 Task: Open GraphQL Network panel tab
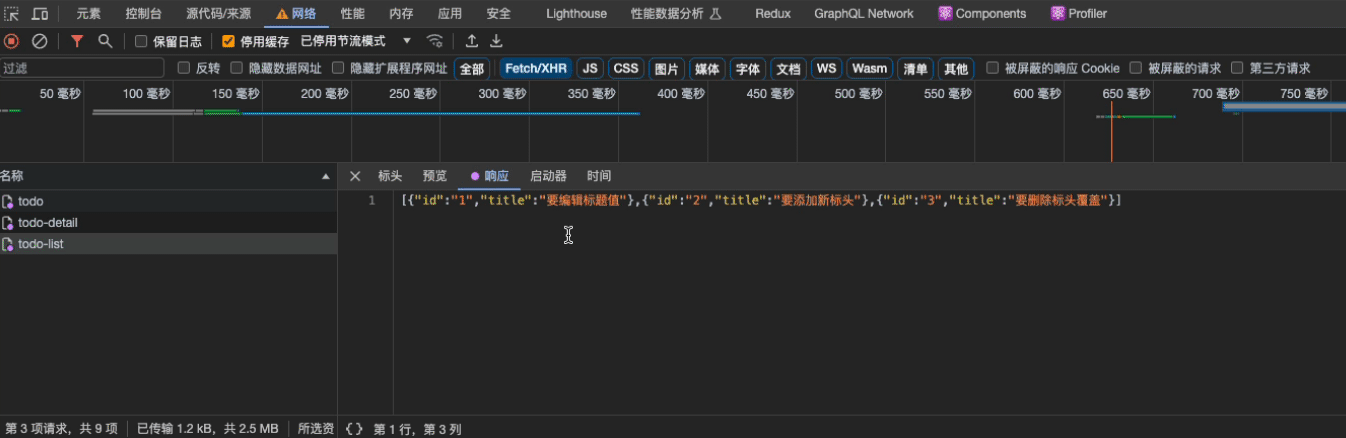click(x=864, y=14)
